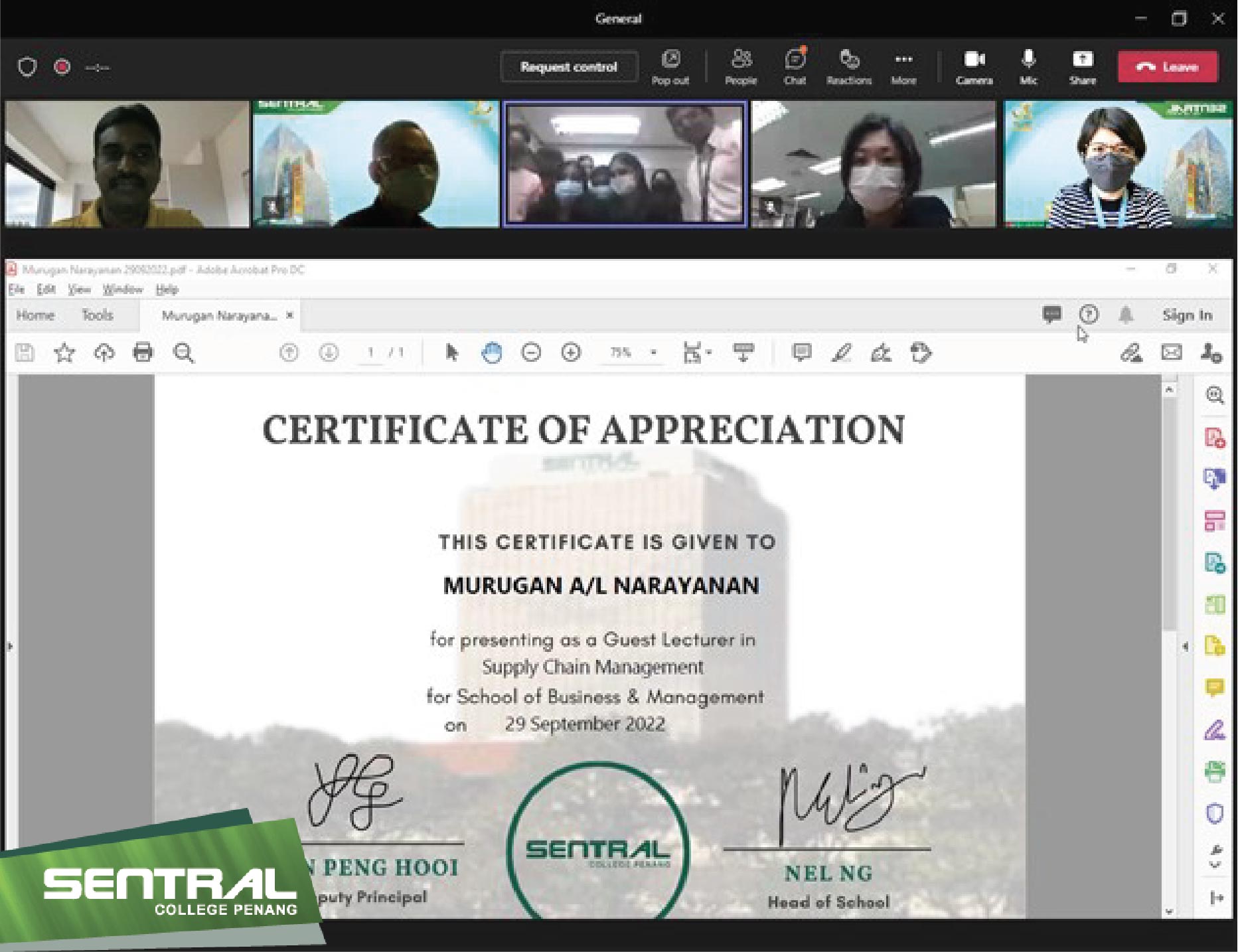Click the Fill and Sign icon at right of toolbar
The width and height of the screenshot is (1238, 952).
coord(1132,353)
